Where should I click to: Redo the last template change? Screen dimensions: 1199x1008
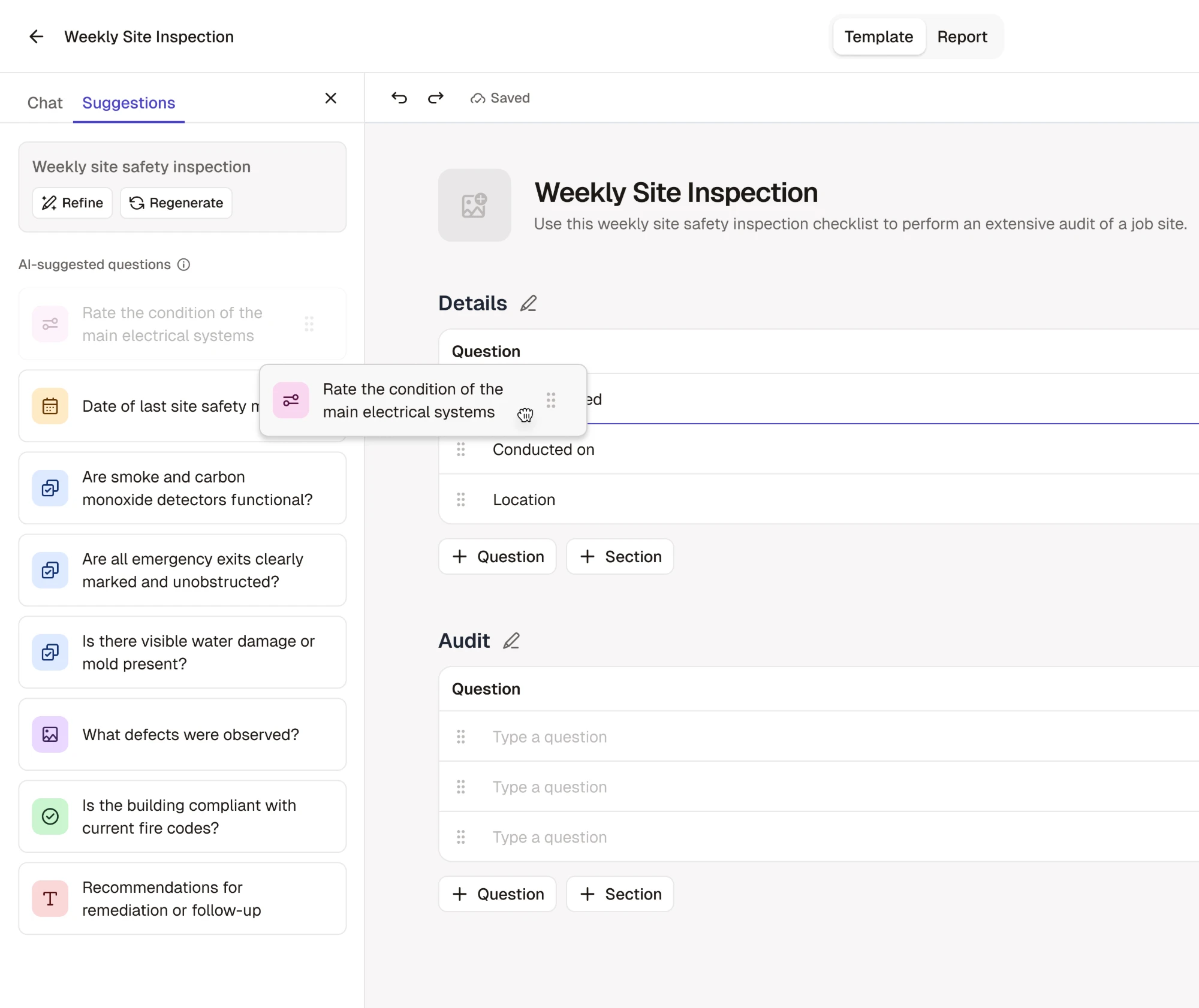click(436, 98)
